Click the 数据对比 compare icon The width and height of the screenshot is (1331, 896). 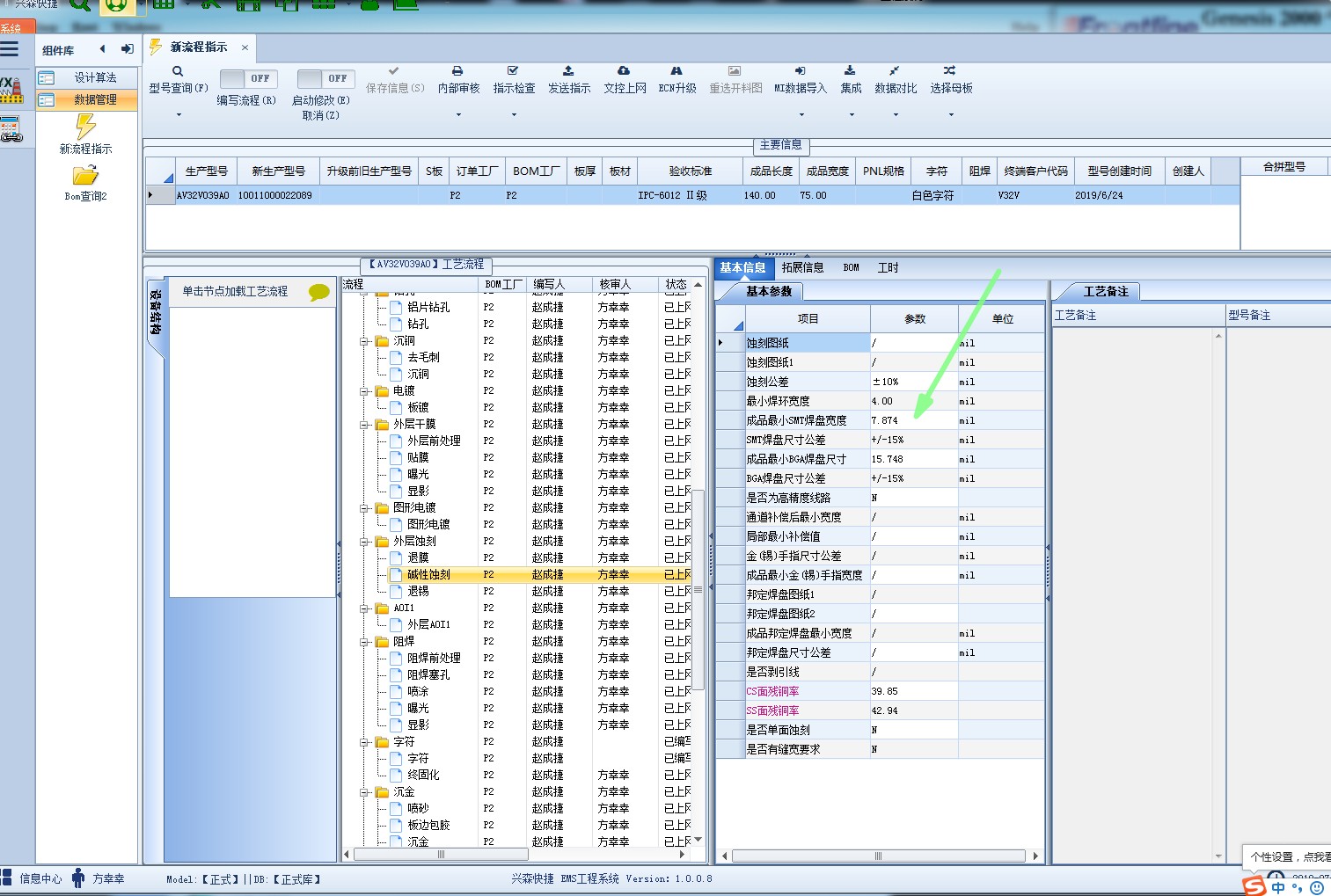894,70
